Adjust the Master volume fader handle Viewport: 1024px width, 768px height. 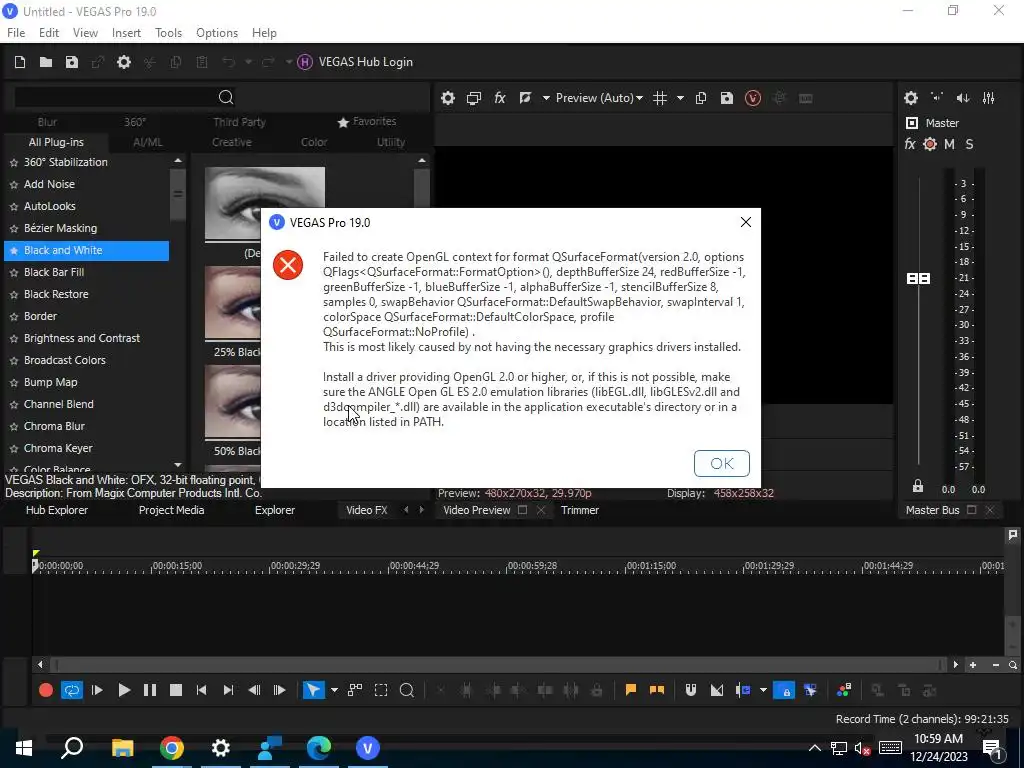tap(918, 279)
